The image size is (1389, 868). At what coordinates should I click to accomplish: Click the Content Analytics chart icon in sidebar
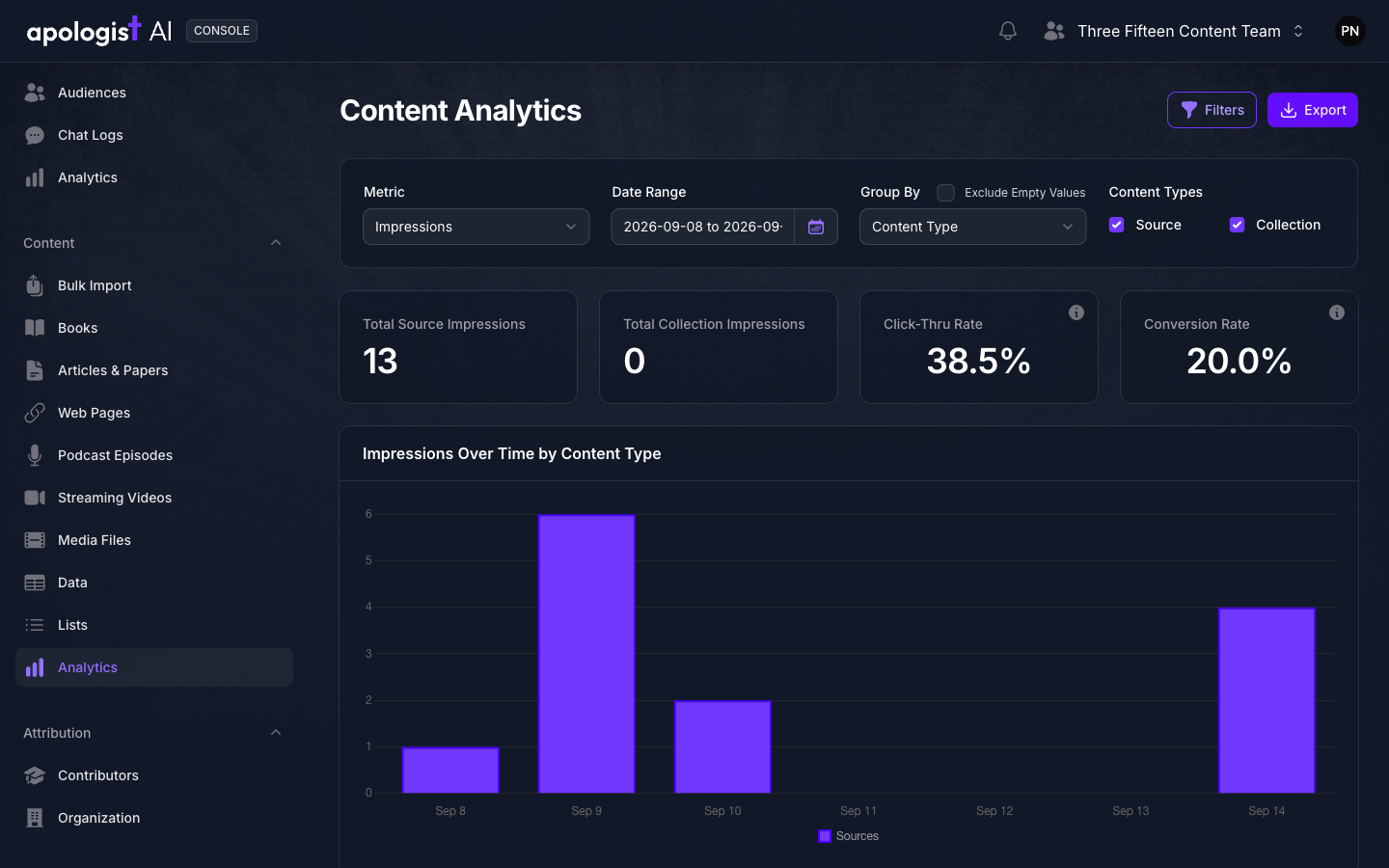point(35,667)
